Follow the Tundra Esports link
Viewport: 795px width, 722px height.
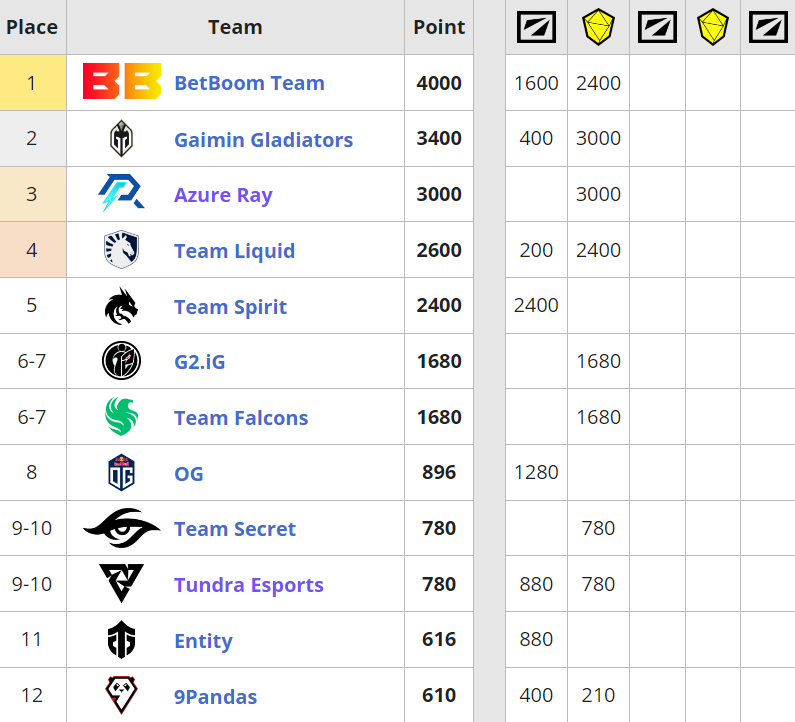(x=248, y=585)
